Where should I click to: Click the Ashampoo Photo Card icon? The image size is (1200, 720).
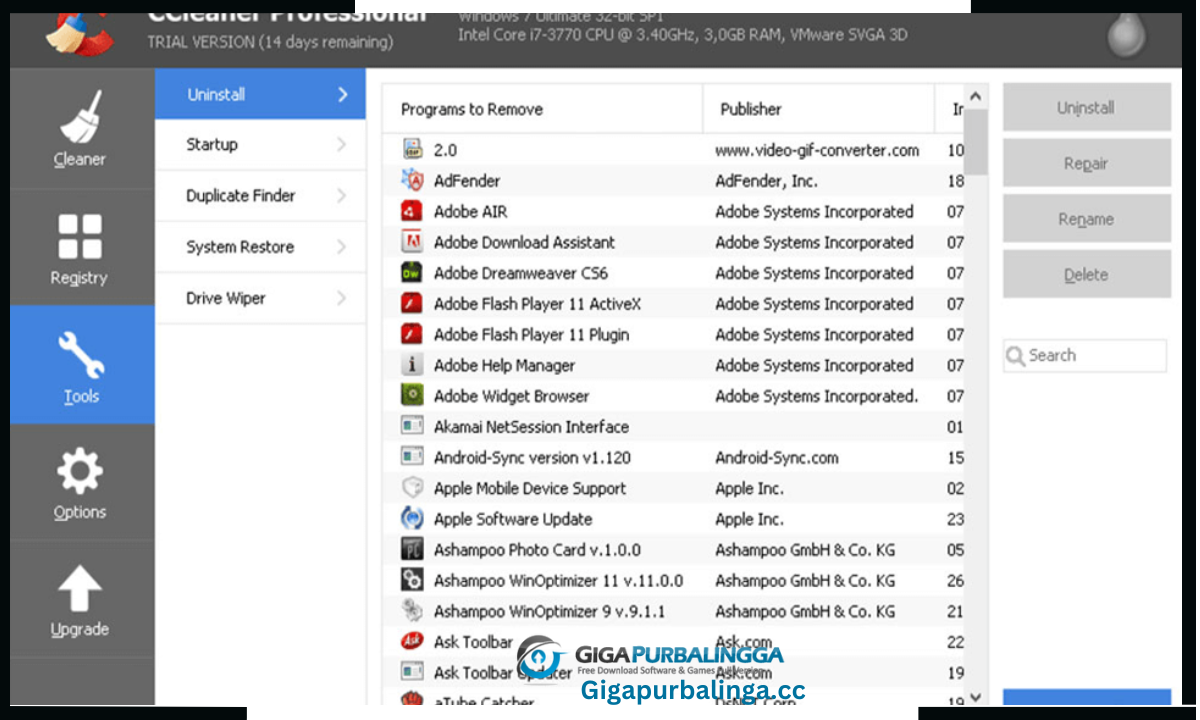412,550
